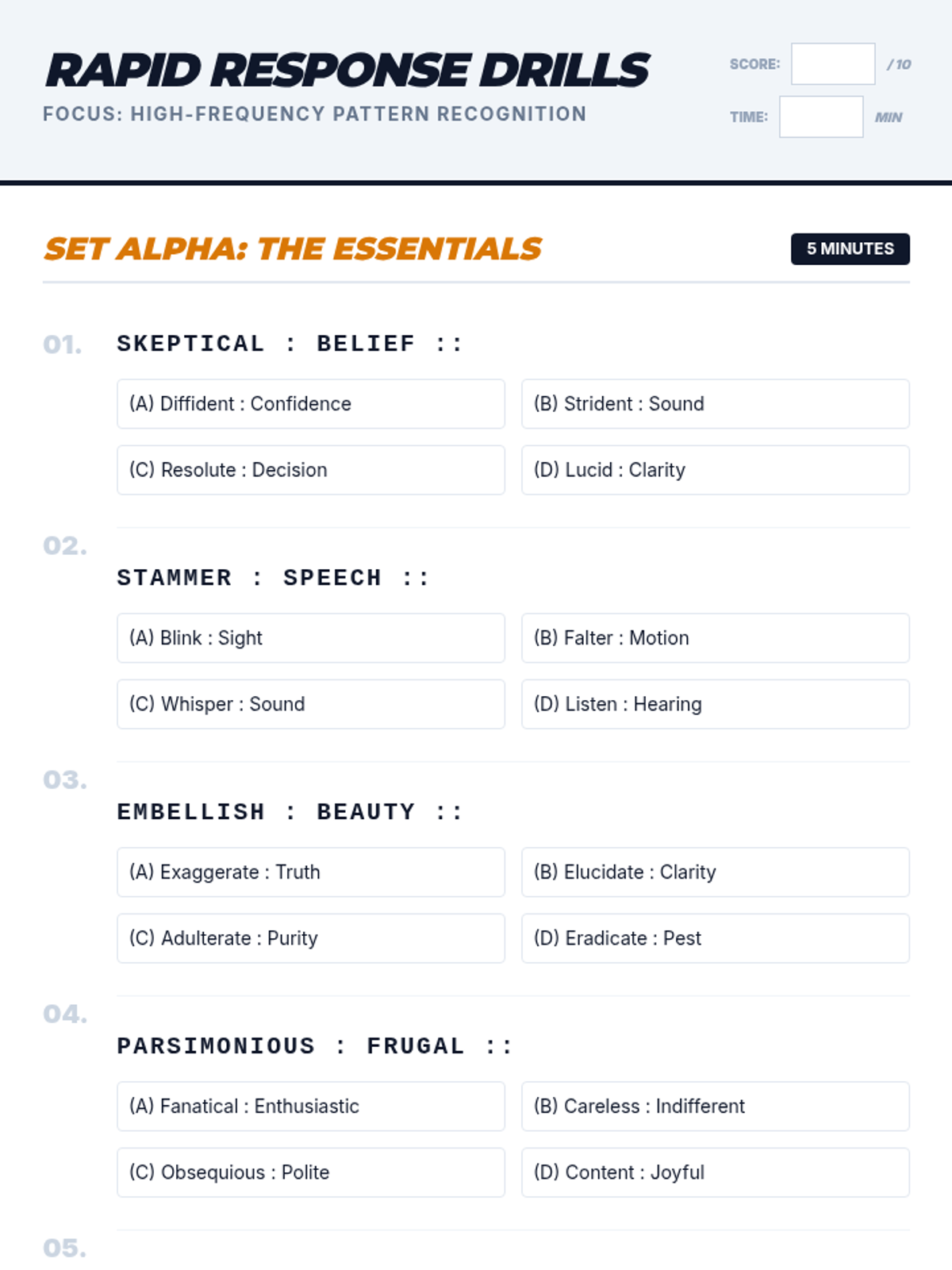Pick answer (D) Lucid : Clarity
952x1270 pixels.
point(715,470)
